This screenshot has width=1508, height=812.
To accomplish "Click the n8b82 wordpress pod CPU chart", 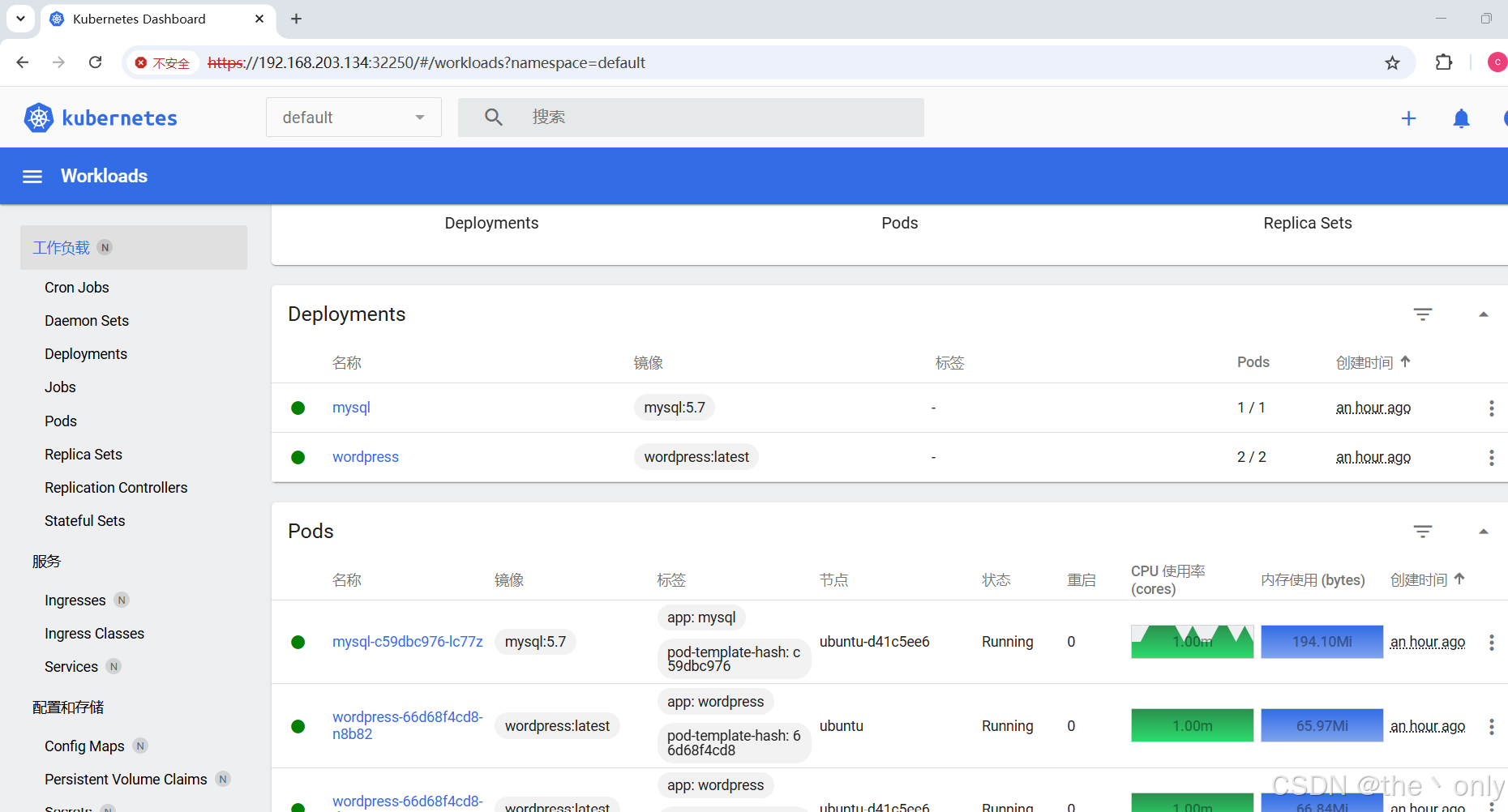I will pos(1192,725).
